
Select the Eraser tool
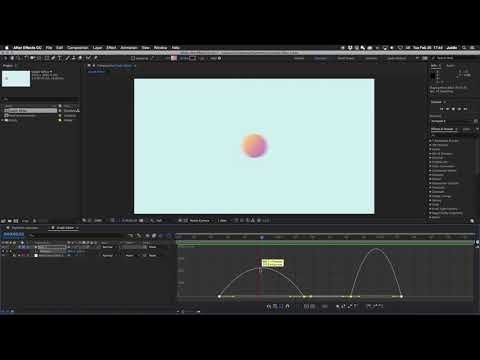tap(80, 58)
